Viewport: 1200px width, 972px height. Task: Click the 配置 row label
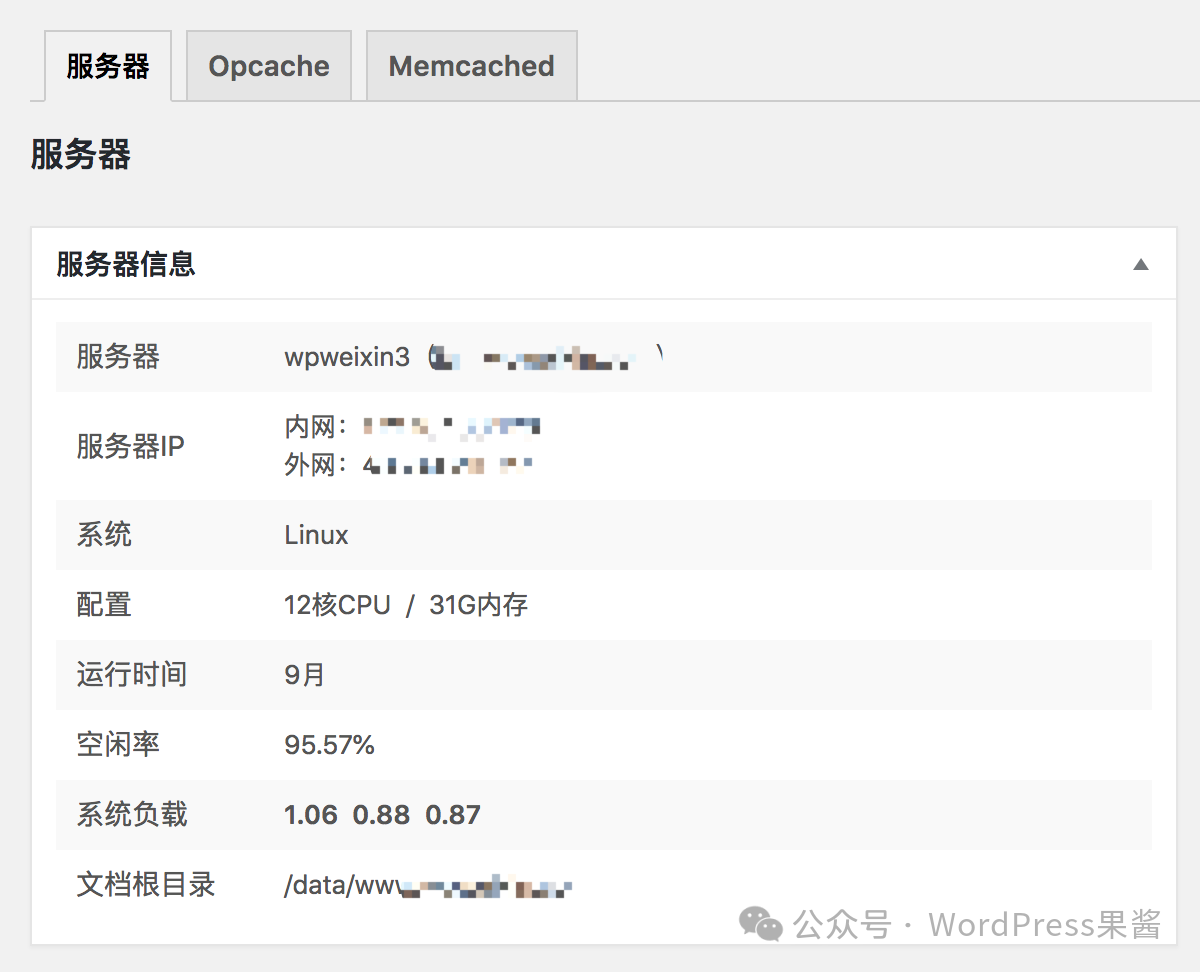tap(104, 604)
